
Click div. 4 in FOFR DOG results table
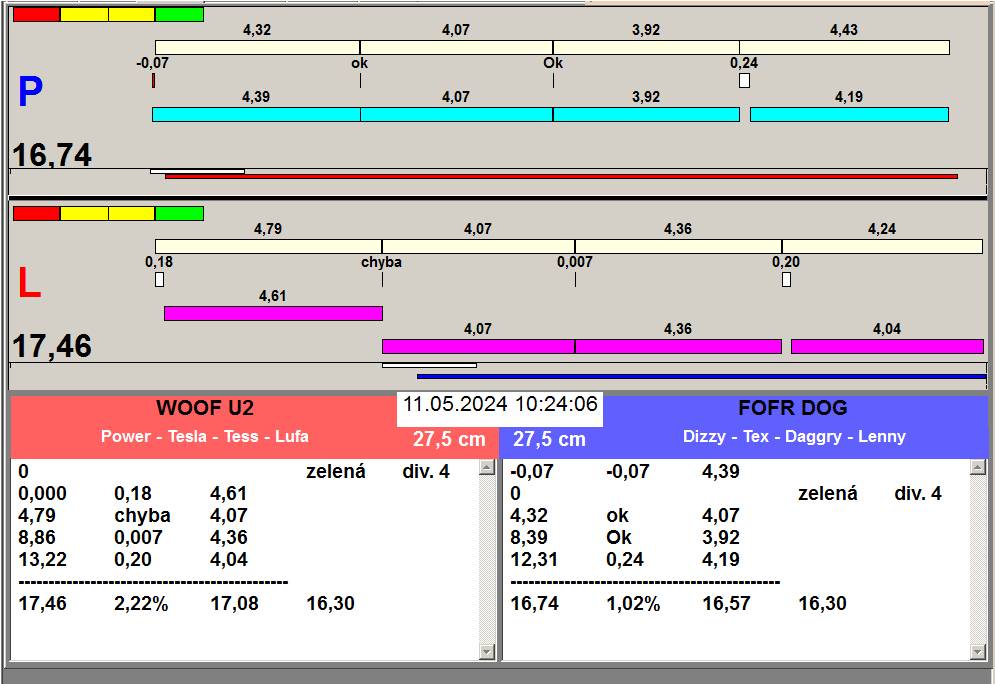[918, 493]
